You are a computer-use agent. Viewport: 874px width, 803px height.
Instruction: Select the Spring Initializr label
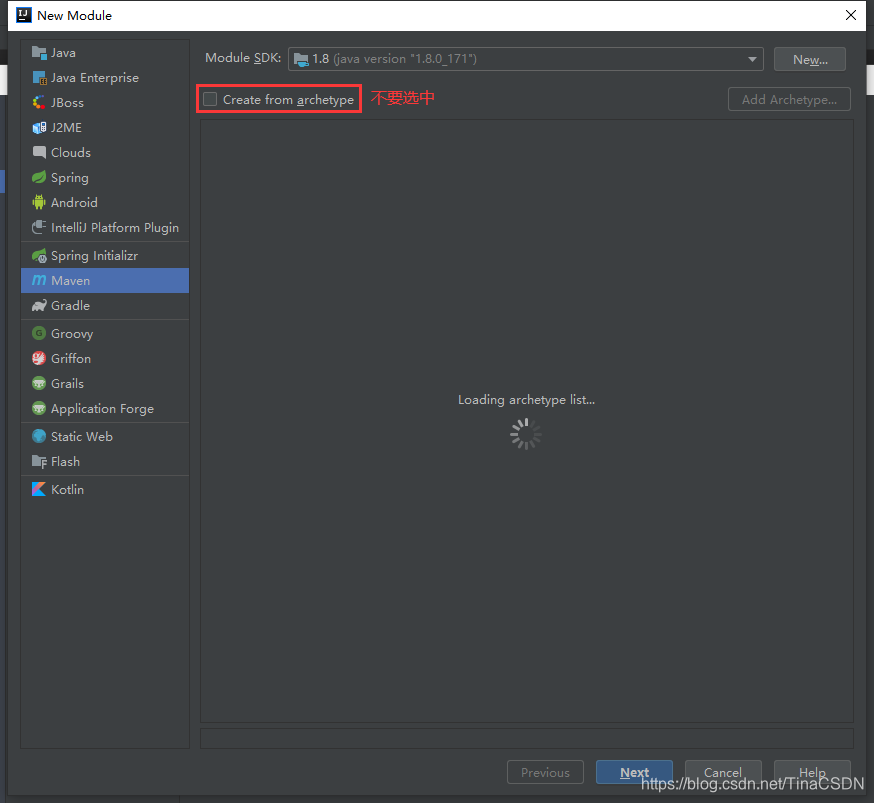(94, 256)
